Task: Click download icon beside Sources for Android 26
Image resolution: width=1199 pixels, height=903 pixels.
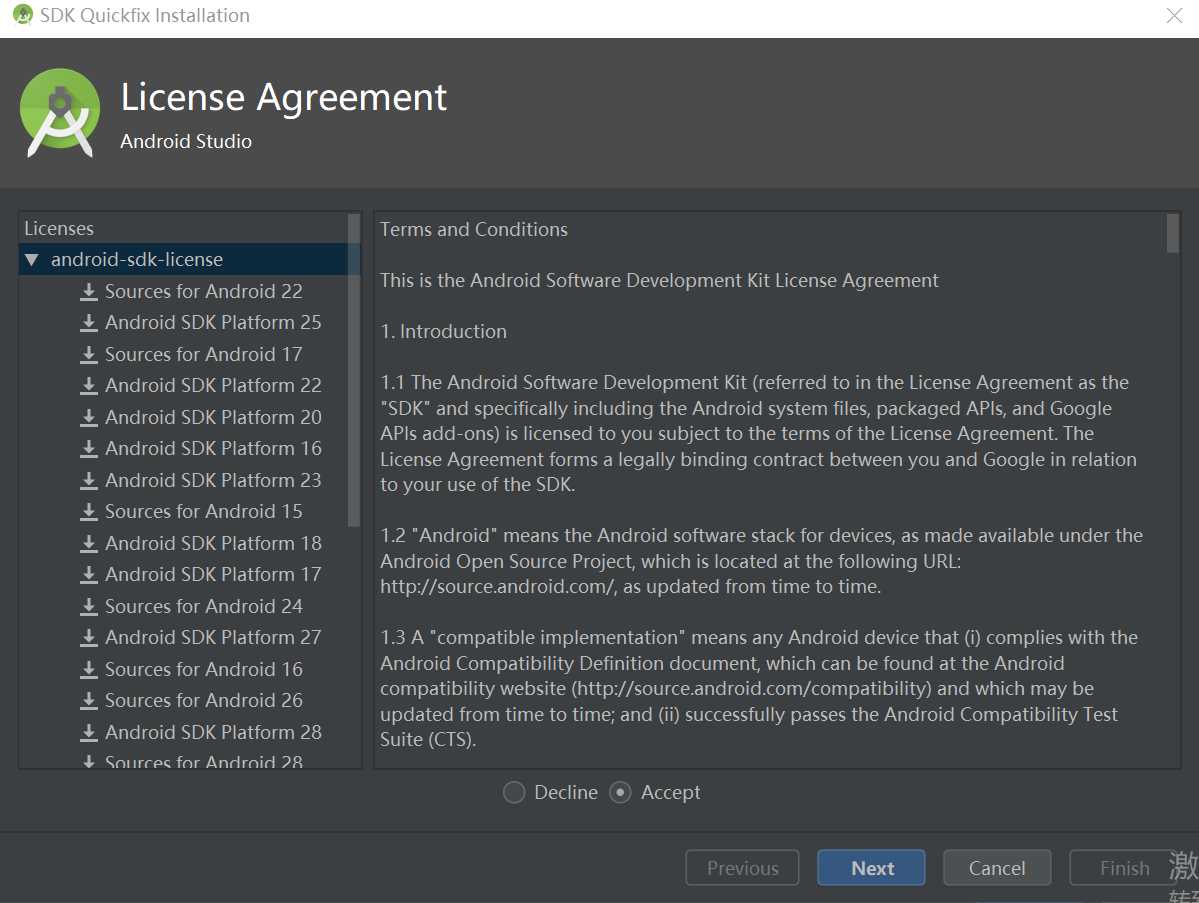Action: [x=89, y=700]
